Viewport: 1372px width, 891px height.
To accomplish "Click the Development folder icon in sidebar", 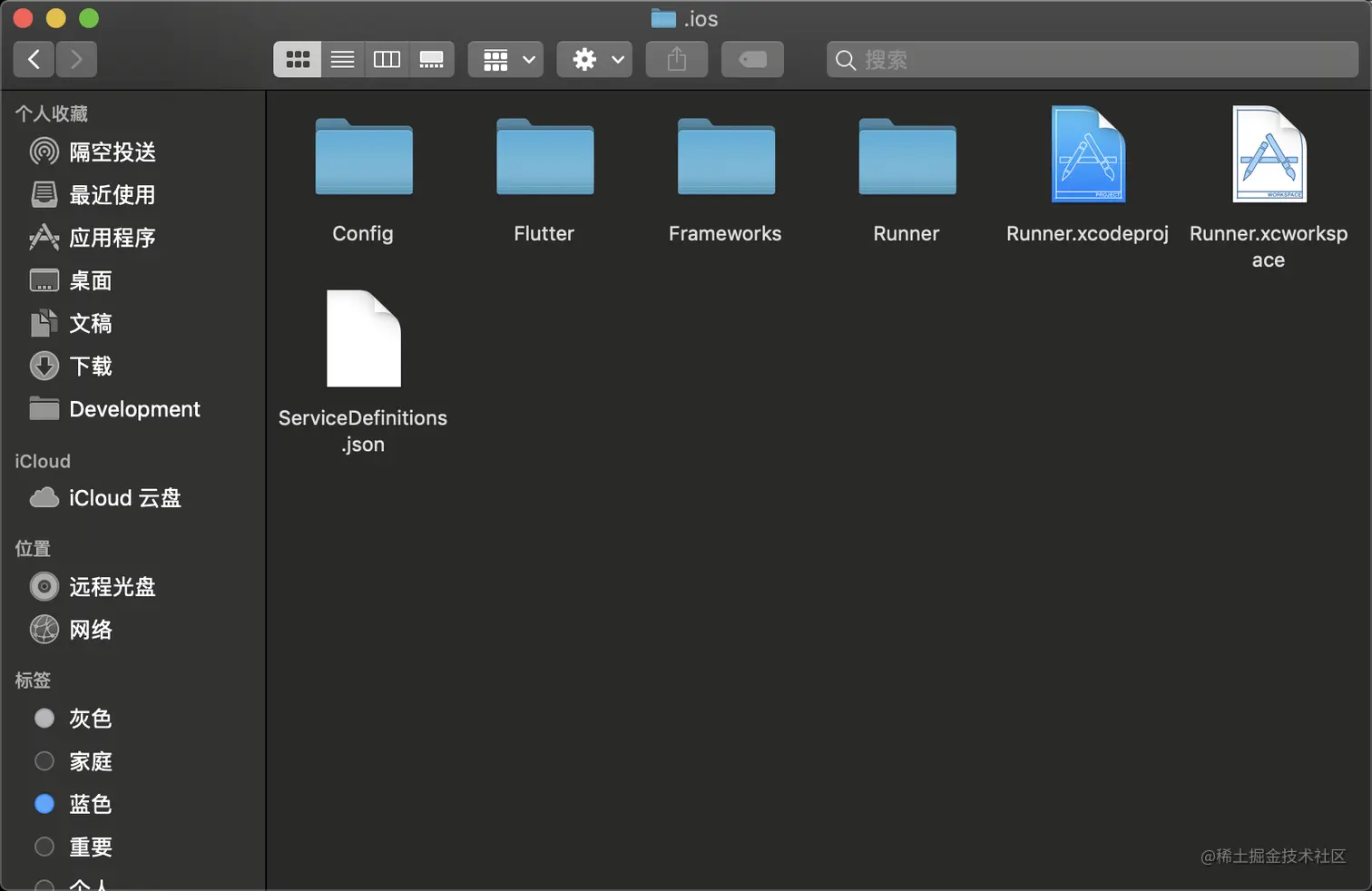I will pos(44,409).
